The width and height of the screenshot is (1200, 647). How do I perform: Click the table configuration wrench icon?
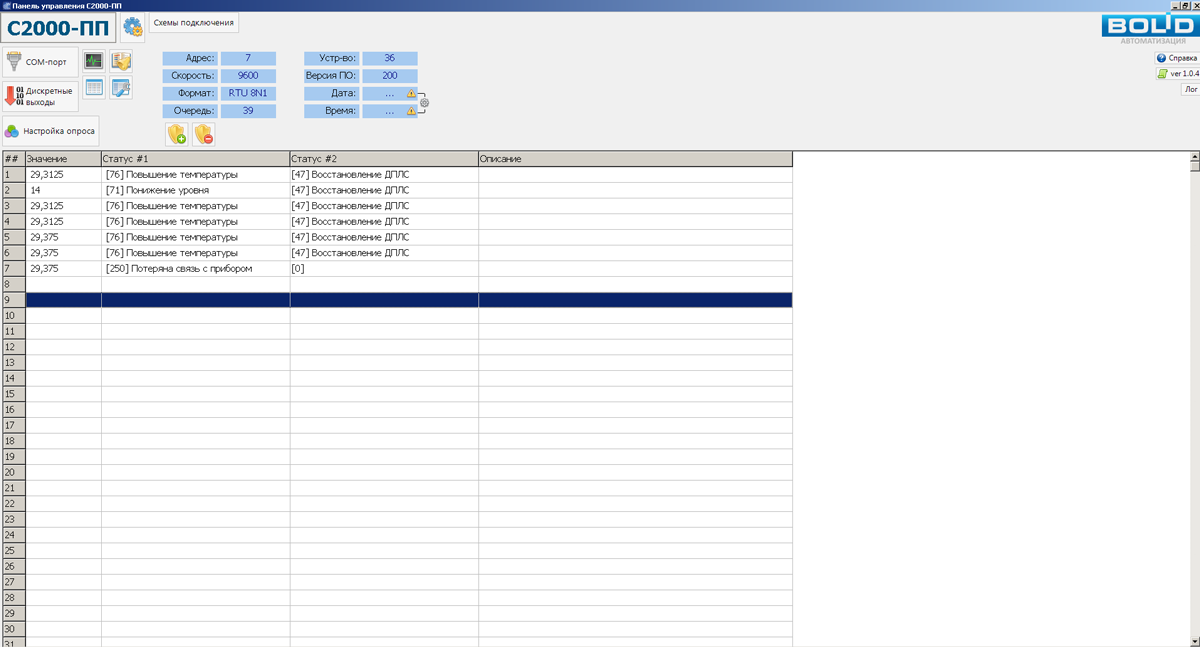(x=121, y=88)
